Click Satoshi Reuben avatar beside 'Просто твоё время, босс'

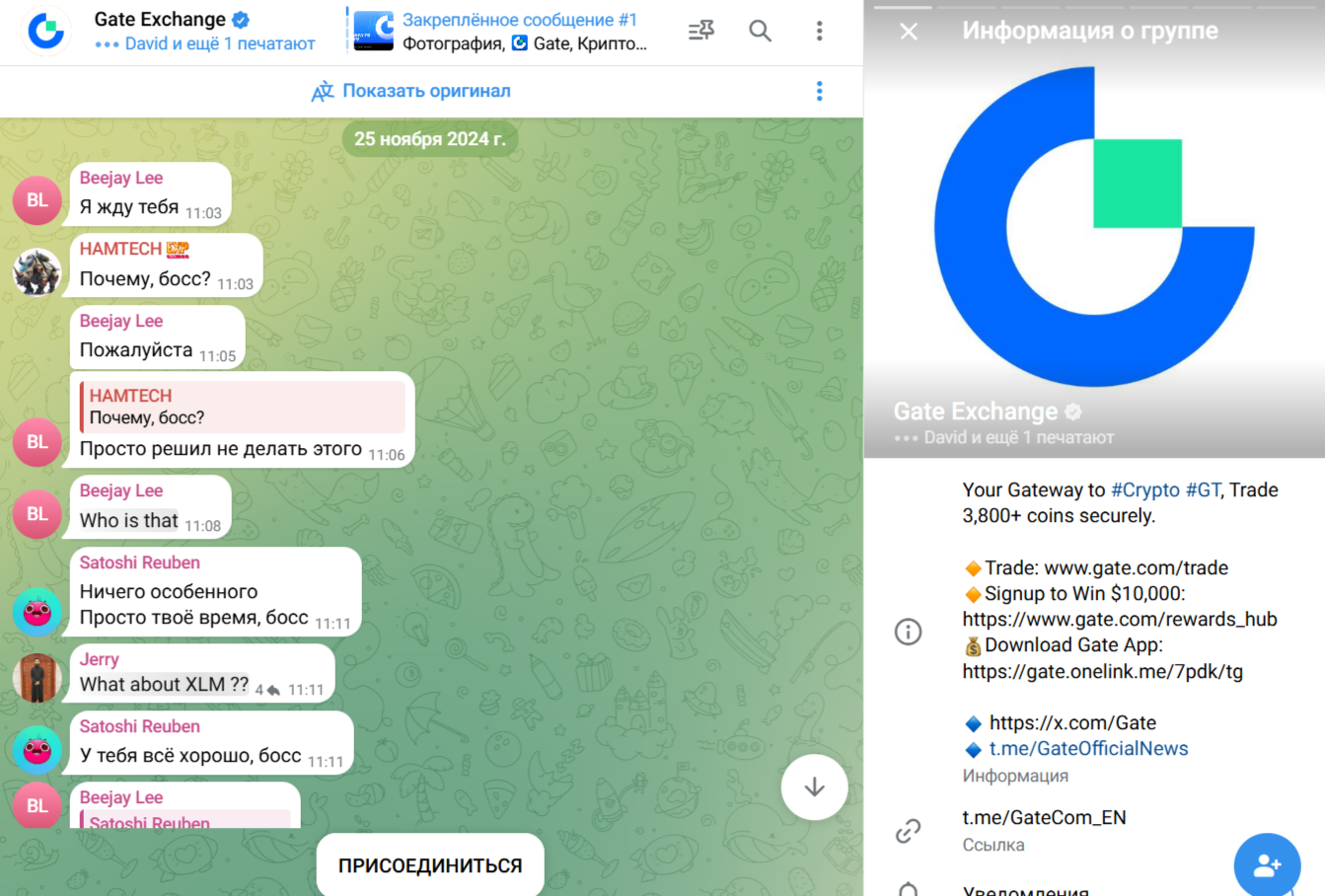[x=37, y=612]
